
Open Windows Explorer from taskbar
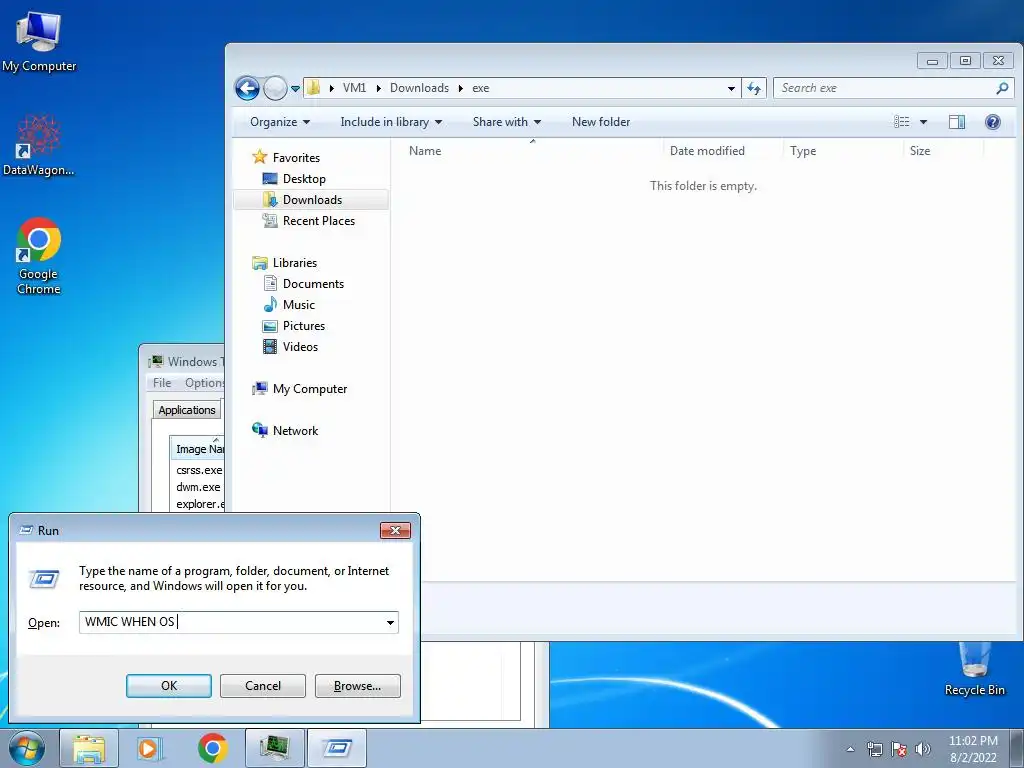[89, 748]
